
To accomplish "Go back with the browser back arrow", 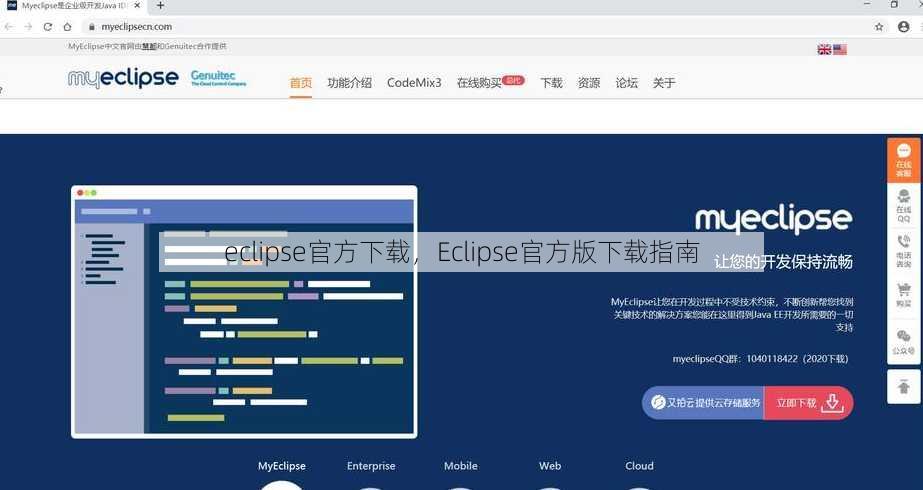I will 8,27.
